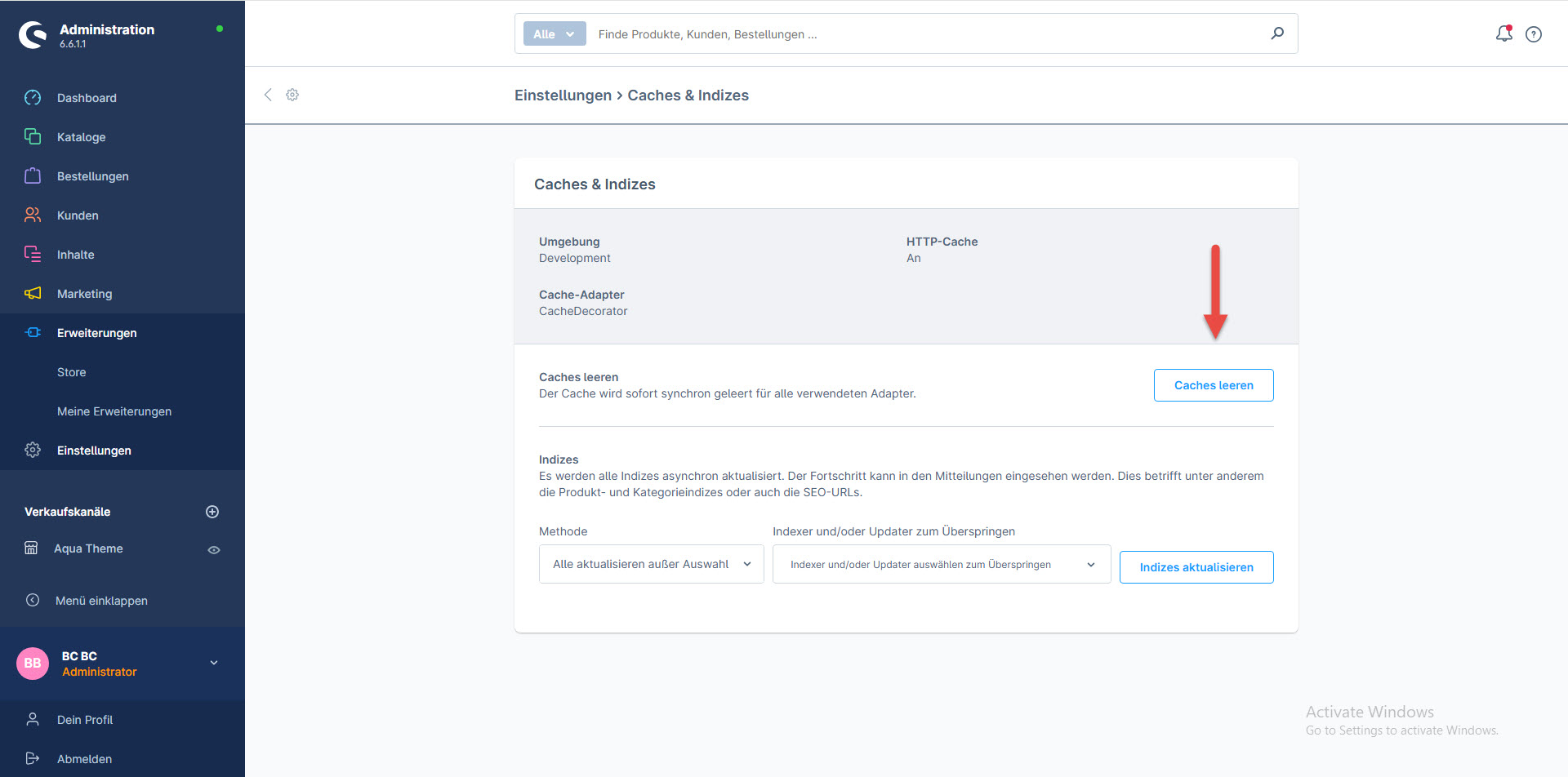Add a sales channel with plus icon

pyautogui.click(x=212, y=512)
